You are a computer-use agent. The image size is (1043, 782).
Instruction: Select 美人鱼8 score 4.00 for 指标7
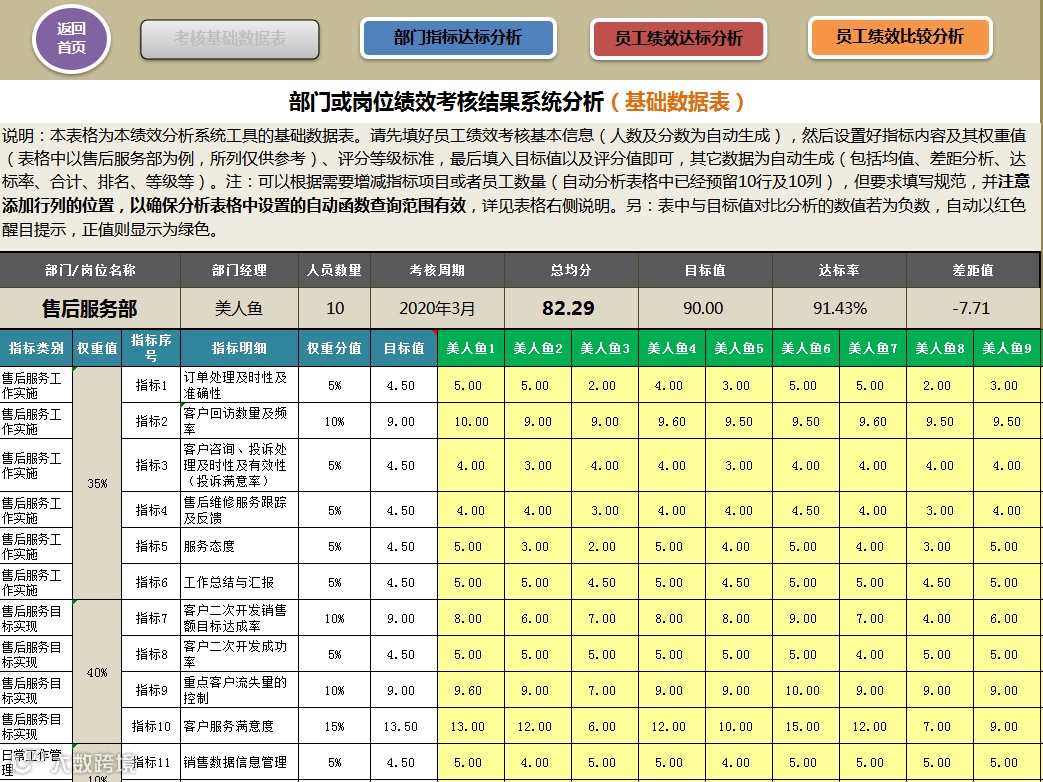pos(940,618)
